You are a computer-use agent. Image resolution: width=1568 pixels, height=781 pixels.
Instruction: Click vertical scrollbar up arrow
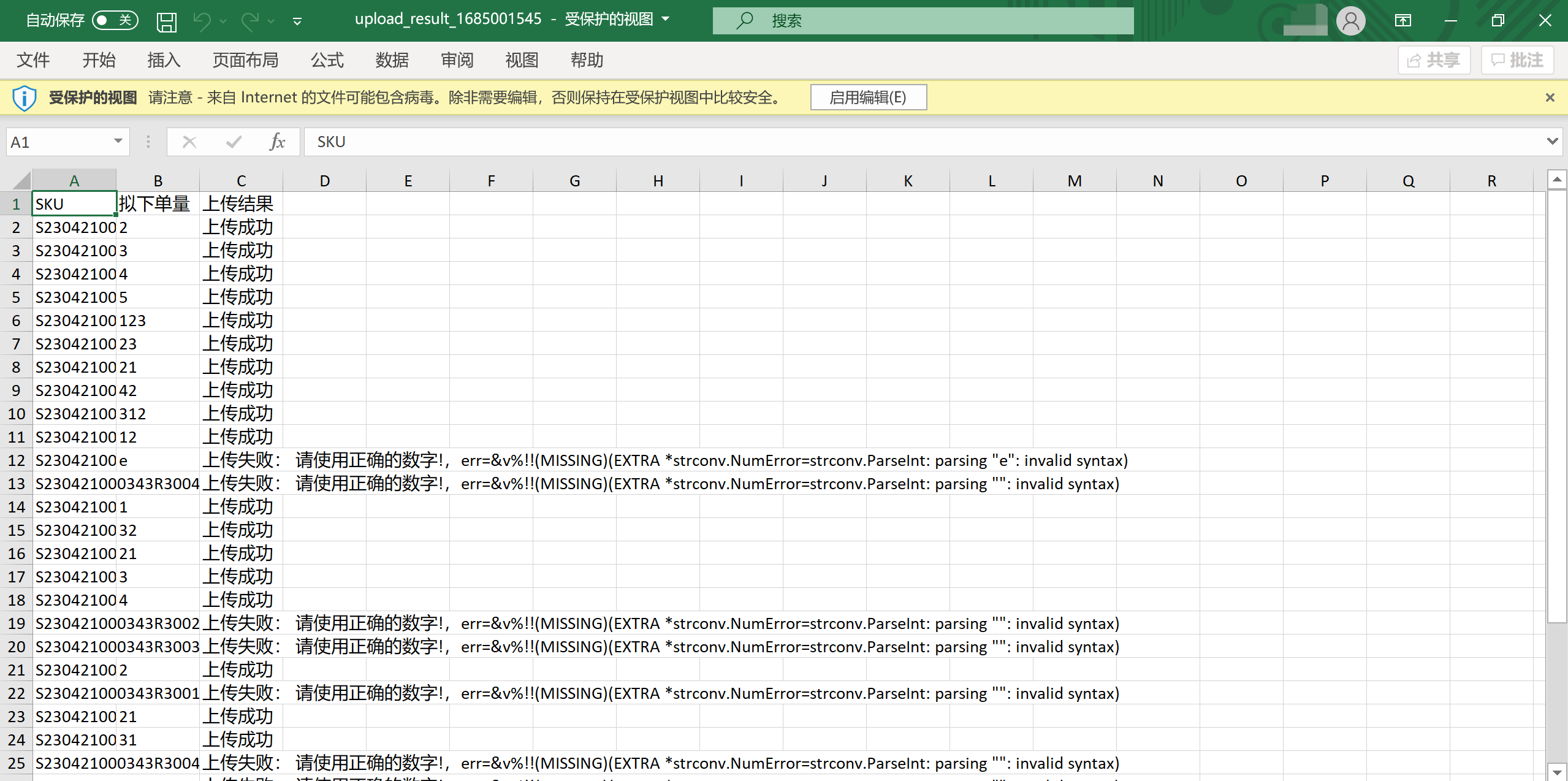point(1557,180)
